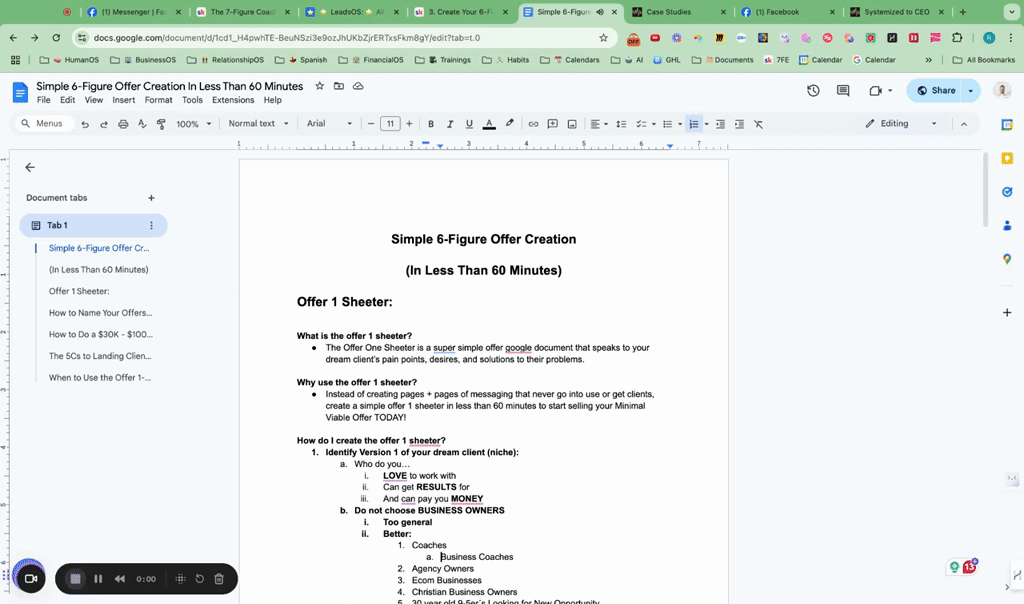Open Tasks in the side panel
This screenshot has width=1024, height=604.
[x=1007, y=191]
